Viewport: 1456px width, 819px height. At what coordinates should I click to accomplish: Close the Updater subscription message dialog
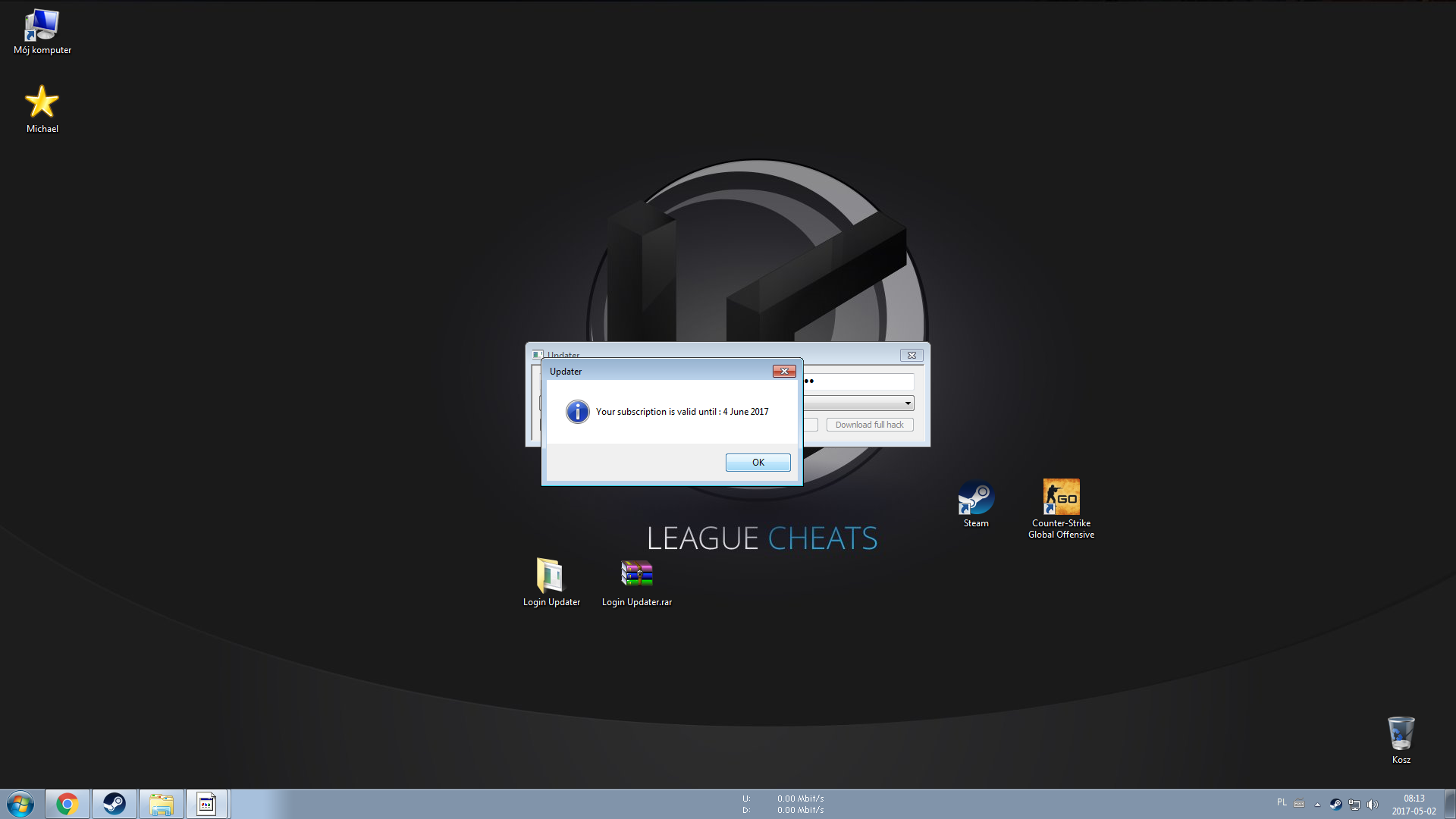click(784, 371)
